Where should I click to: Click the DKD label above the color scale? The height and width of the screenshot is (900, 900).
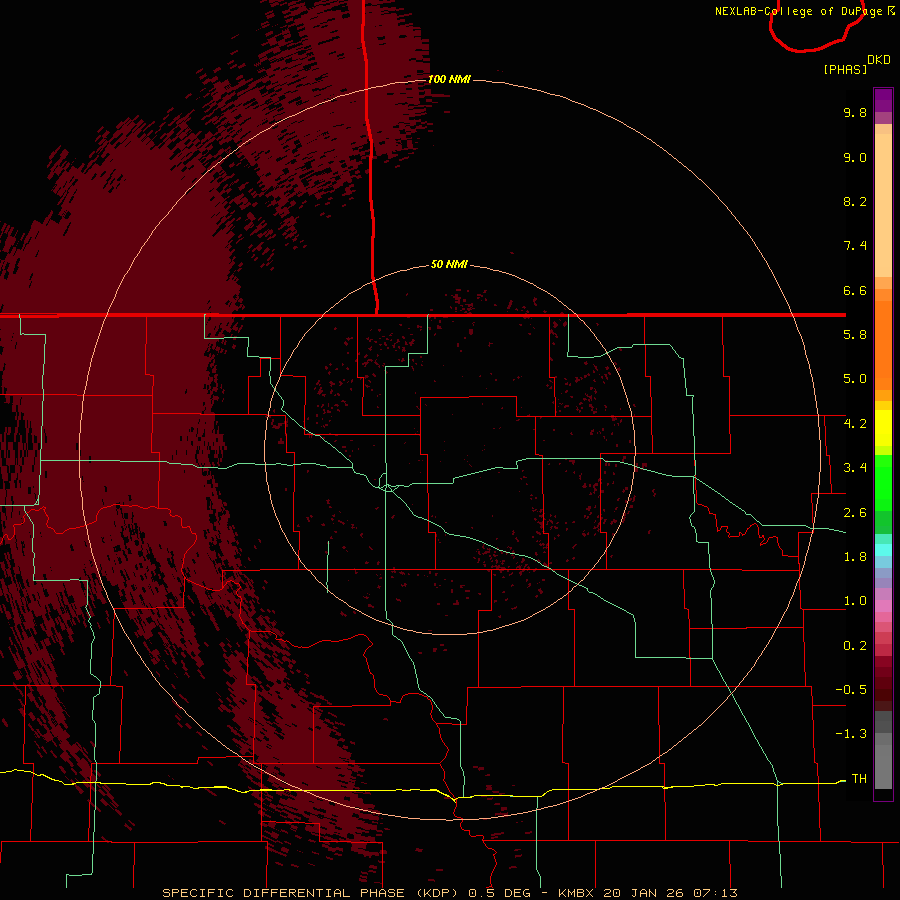pyautogui.click(x=879, y=60)
